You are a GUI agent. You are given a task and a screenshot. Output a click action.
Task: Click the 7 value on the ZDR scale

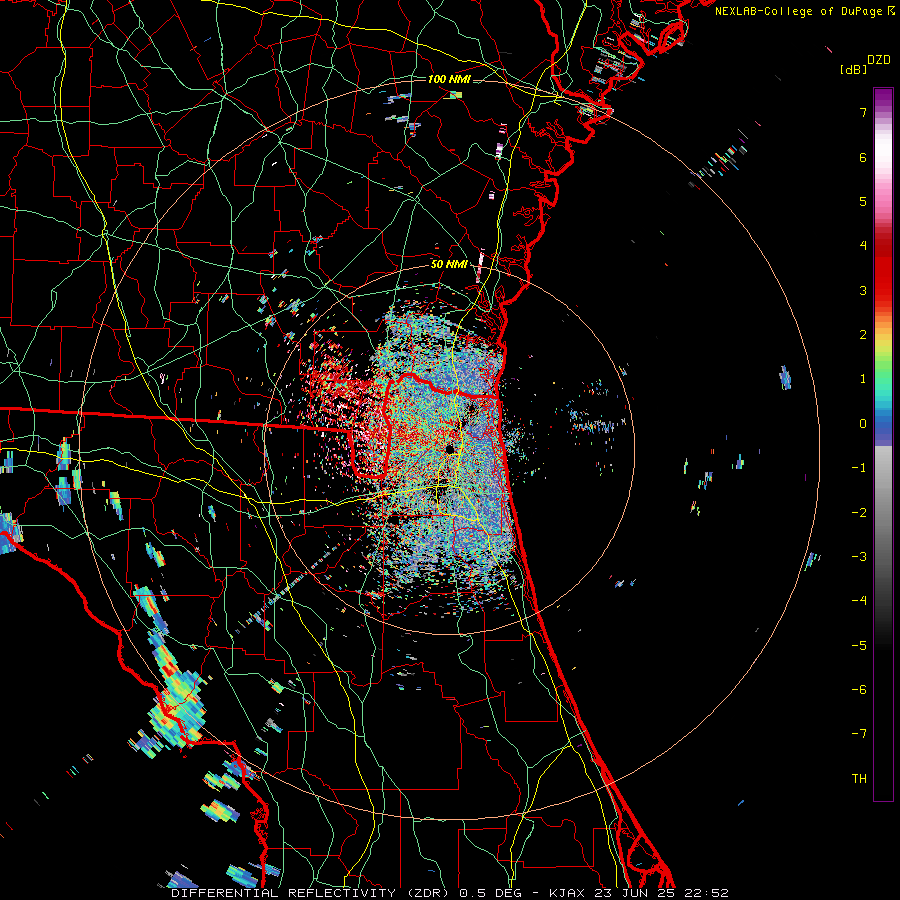click(x=863, y=112)
